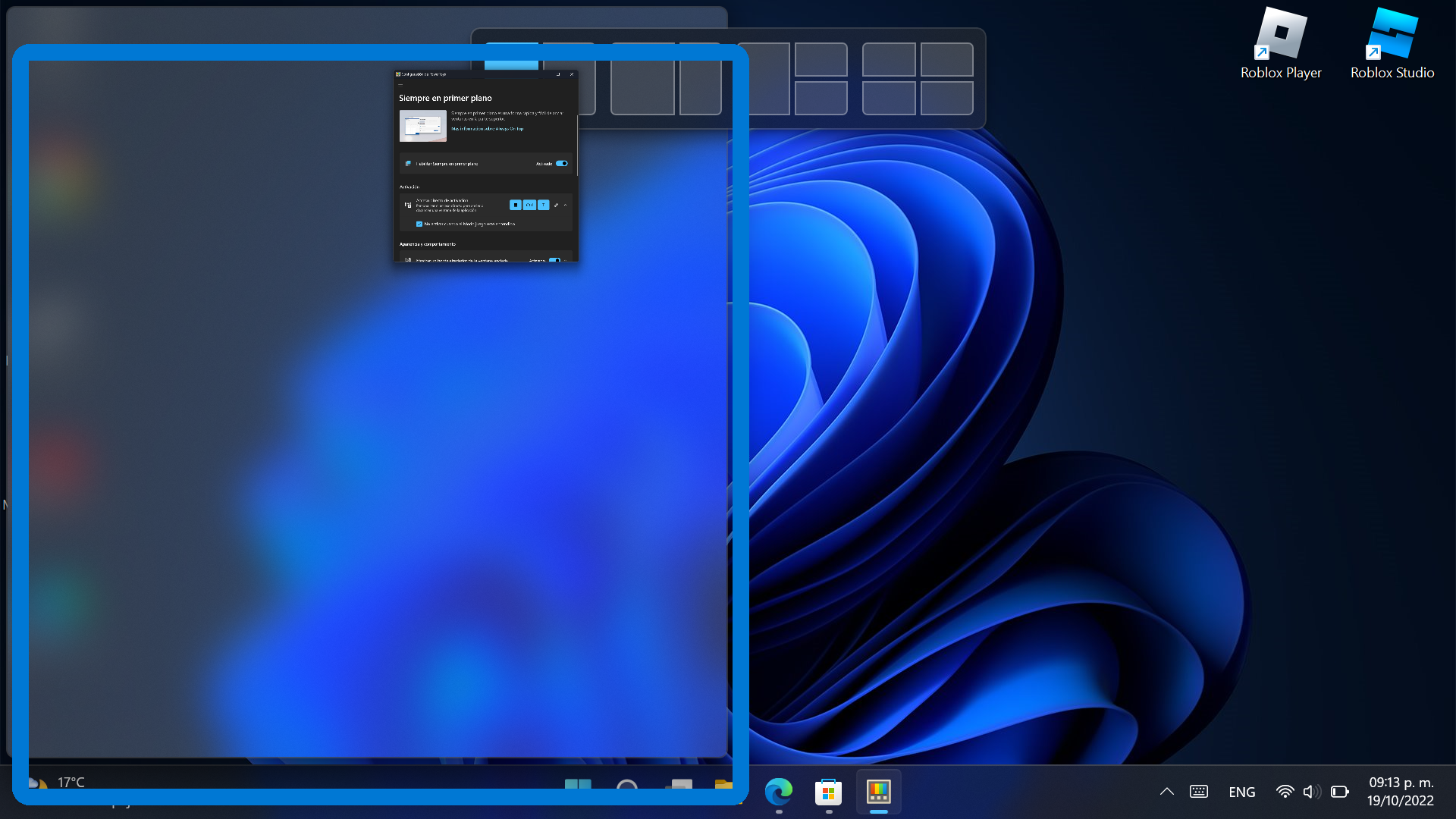Open the PowerToys settings hamburger menu
The image size is (1456, 819).
coord(400,85)
